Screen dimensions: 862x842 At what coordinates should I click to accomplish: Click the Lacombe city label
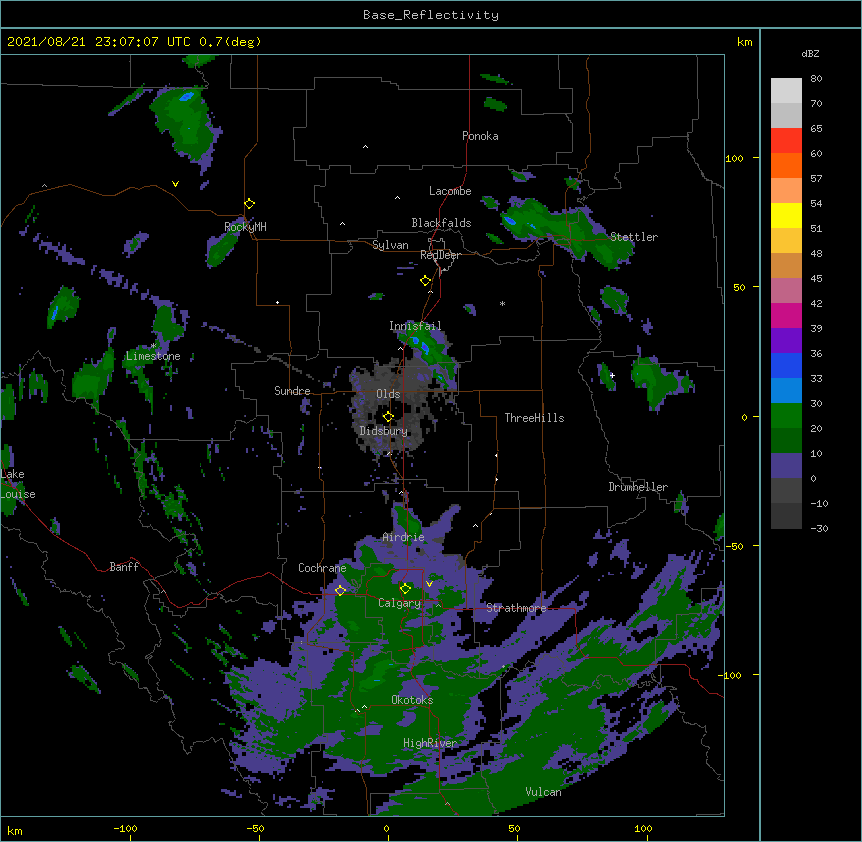tap(450, 191)
